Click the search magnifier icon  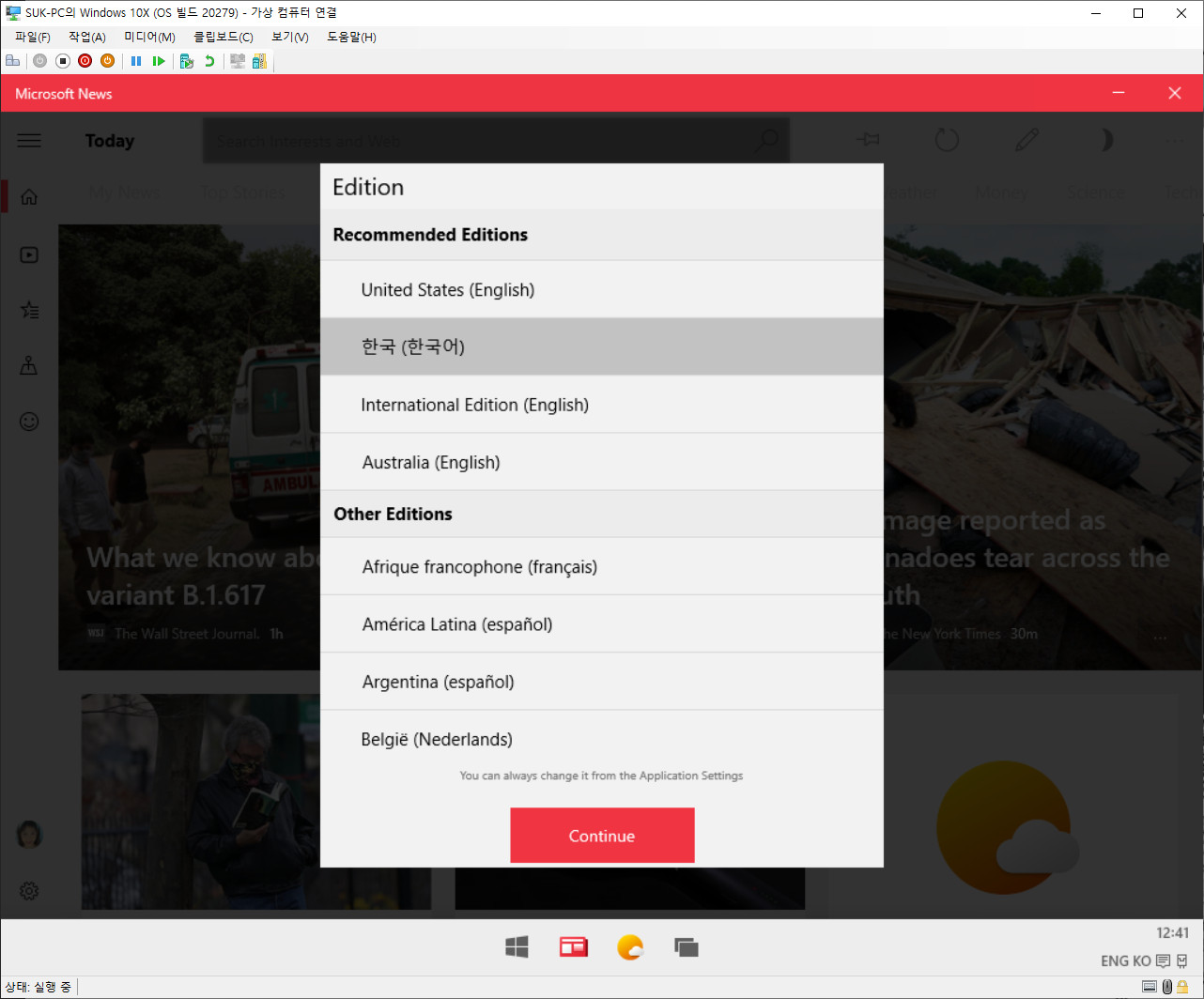(x=768, y=141)
